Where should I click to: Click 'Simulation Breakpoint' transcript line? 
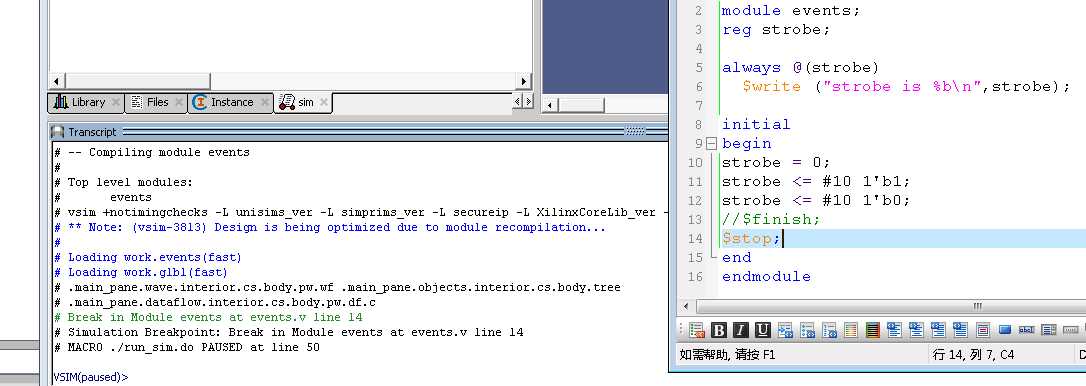[289, 333]
